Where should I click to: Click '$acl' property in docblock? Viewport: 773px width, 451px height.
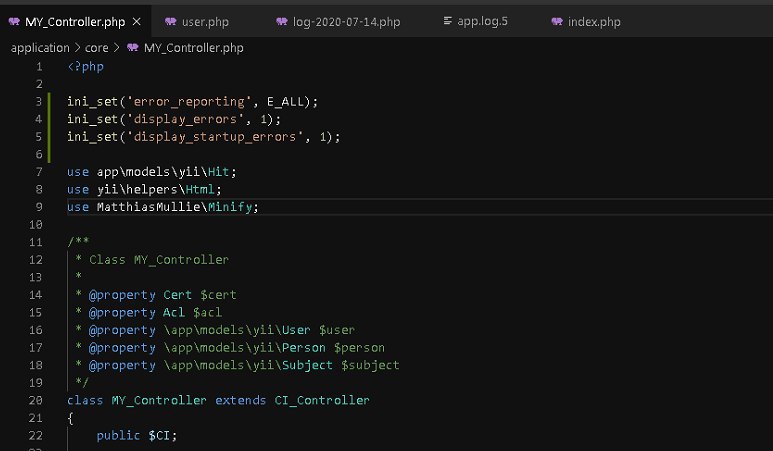[207, 312]
